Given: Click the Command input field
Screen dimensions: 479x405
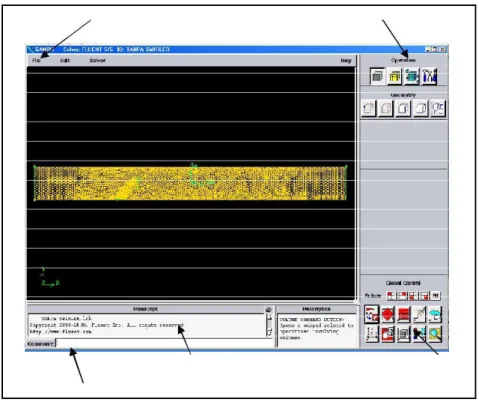Looking at the screenshot, I should coord(165,343).
